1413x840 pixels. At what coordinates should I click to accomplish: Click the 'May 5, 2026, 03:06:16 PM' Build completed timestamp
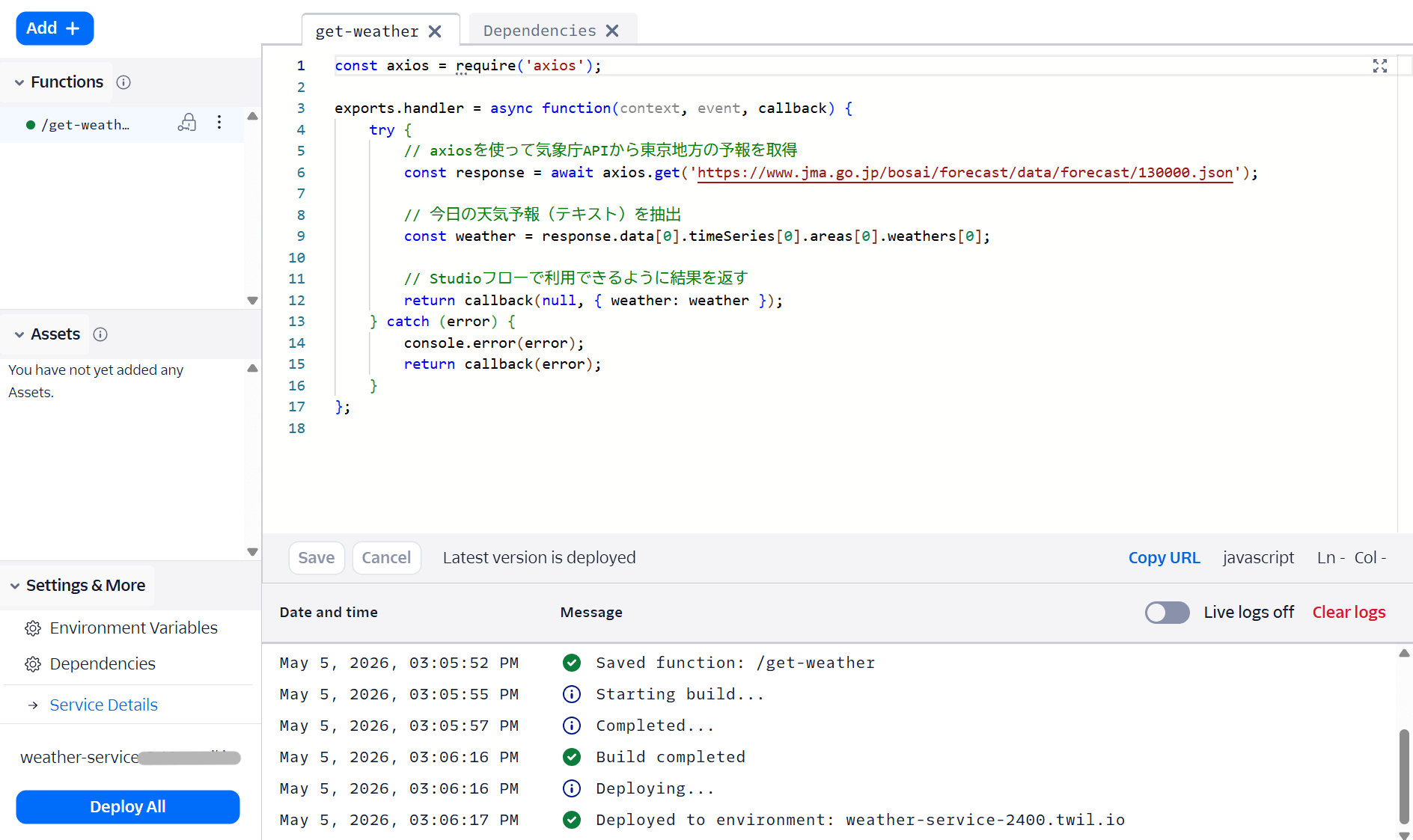399,757
